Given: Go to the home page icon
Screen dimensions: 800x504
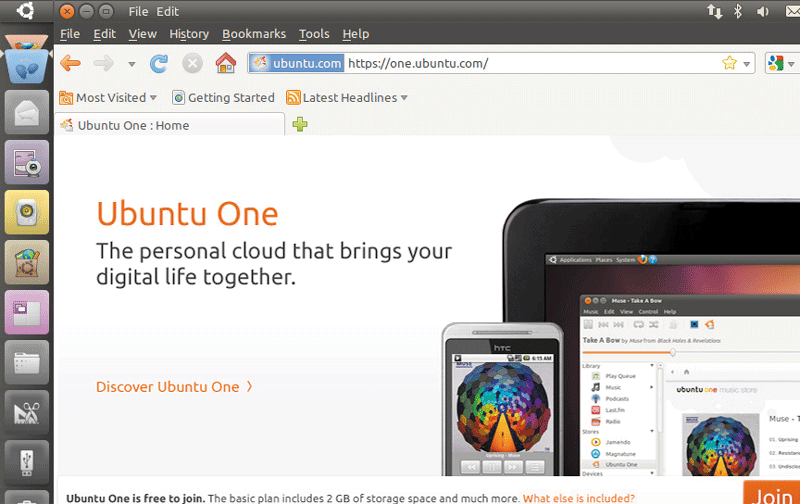Looking at the screenshot, I should point(226,63).
